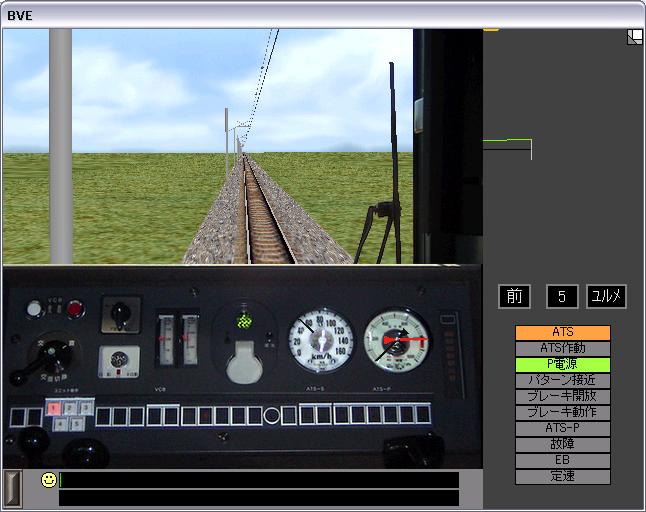Viewport: 646px width, 512px height.
Task: Click the white ATS confirmation cover
Action: click(244, 363)
